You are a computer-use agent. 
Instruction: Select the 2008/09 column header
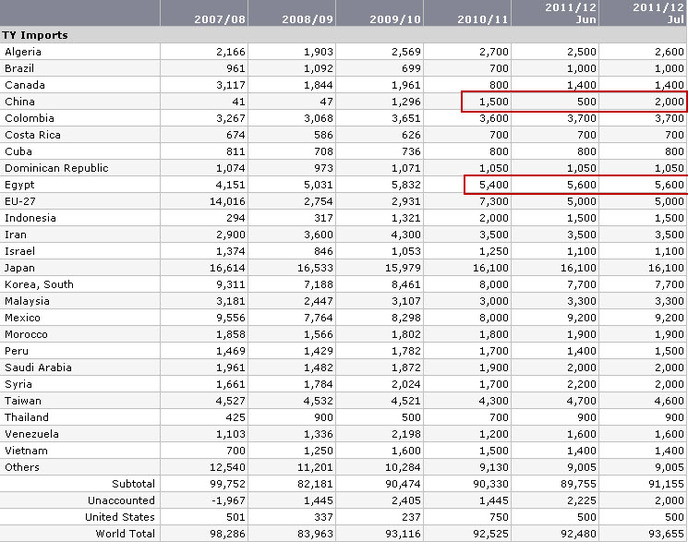[308, 19]
